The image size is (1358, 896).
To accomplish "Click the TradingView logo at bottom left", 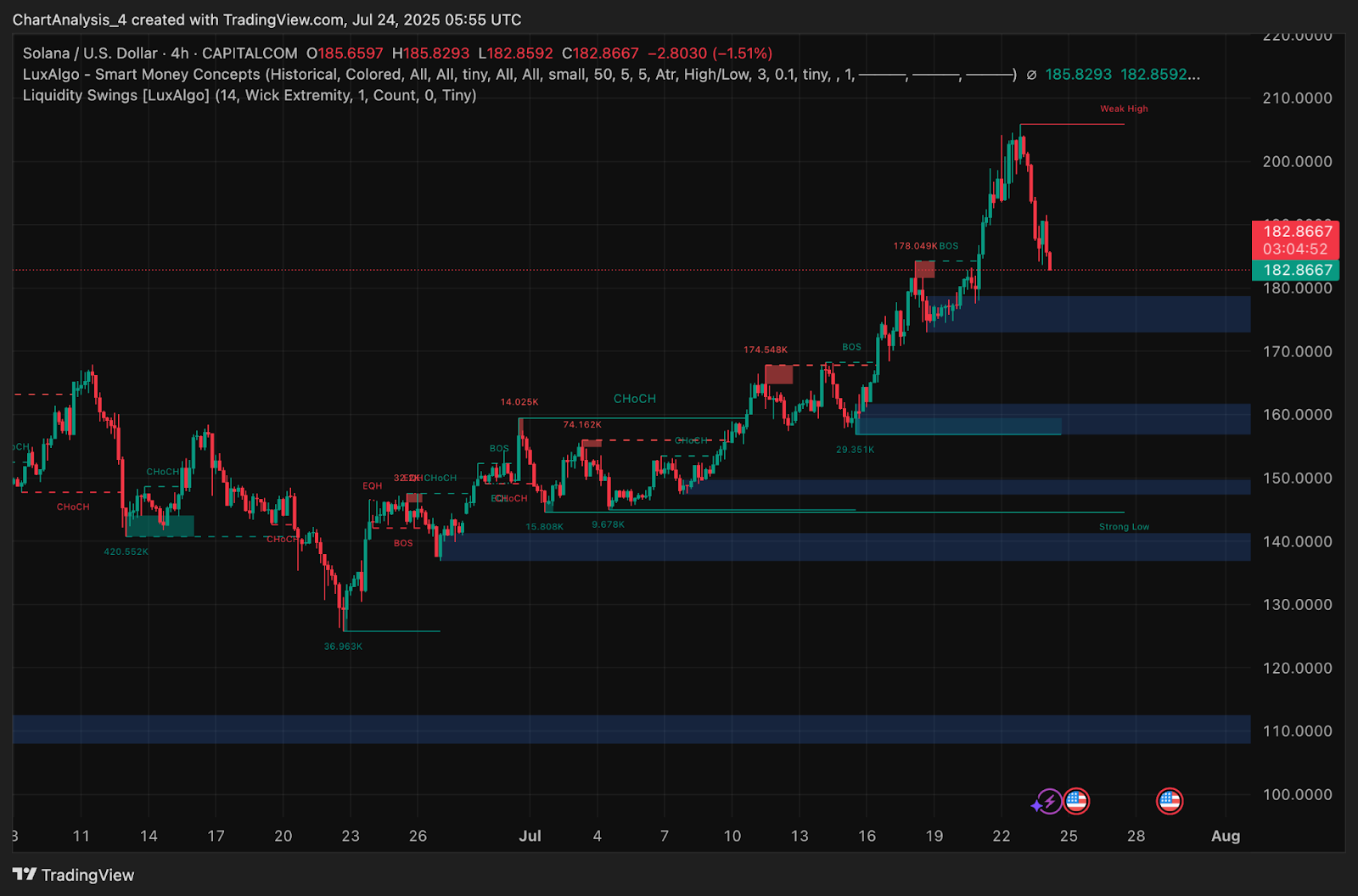I will (x=73, y=875).
